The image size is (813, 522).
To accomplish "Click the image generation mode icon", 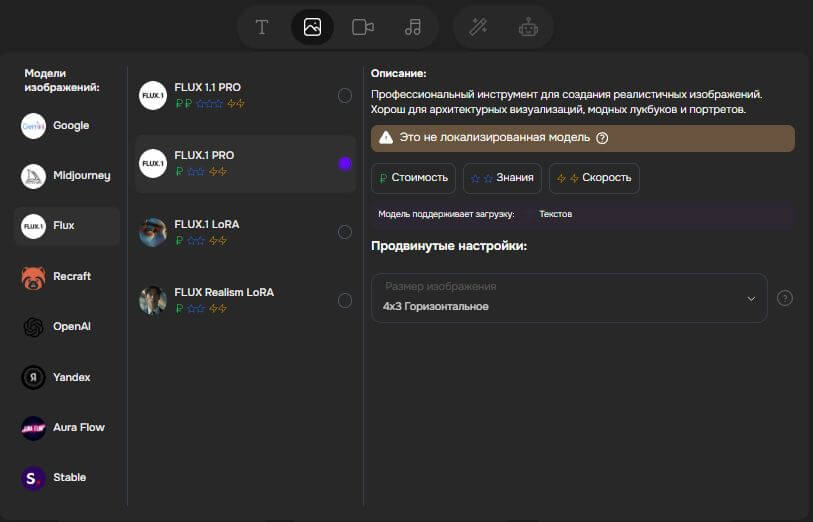I will pyautogui.click(x=312, y=27).
